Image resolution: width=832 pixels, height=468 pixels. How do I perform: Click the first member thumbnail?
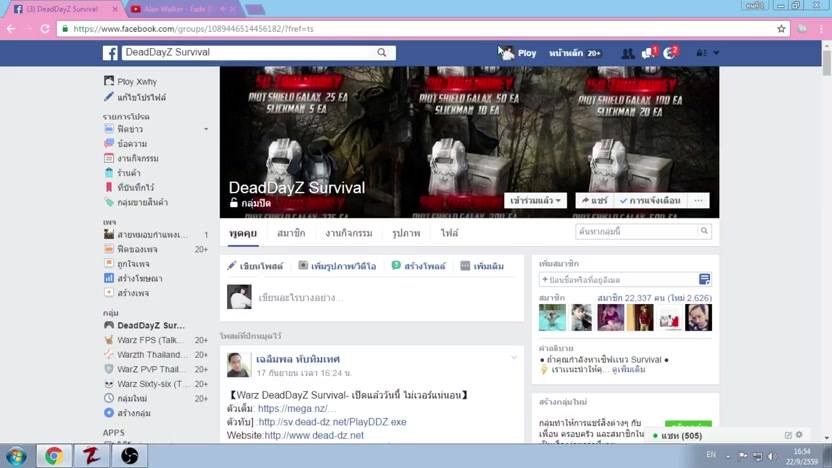click(552, 317)
